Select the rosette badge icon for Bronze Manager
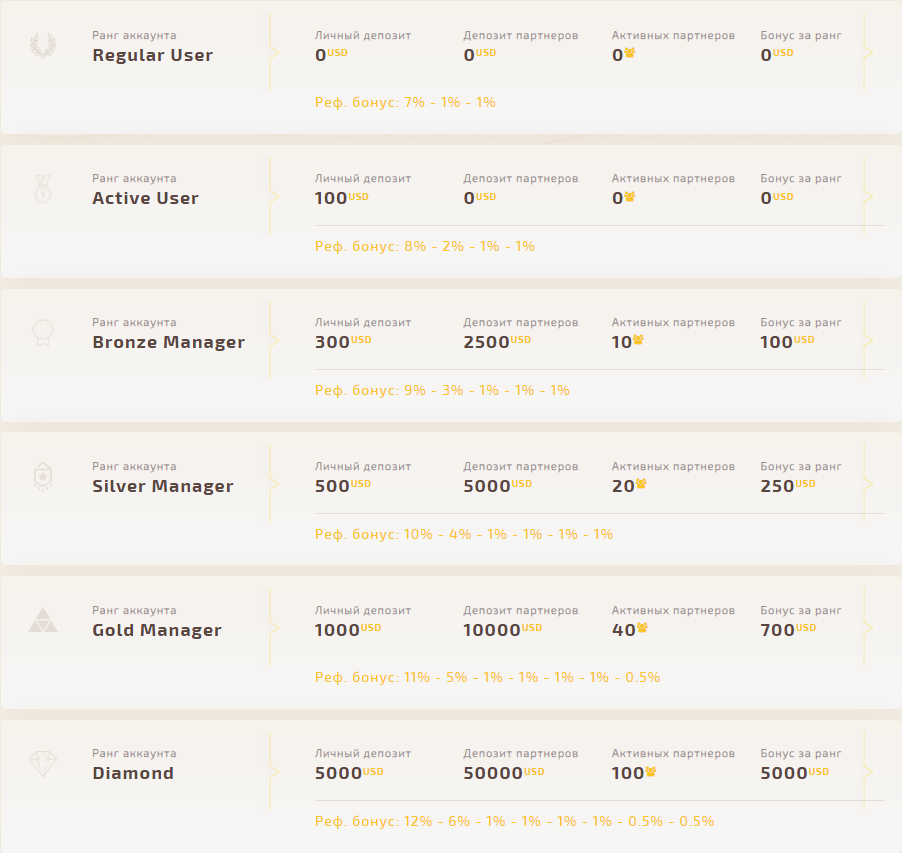Screen dimensions: 902x853 (43, 332)
